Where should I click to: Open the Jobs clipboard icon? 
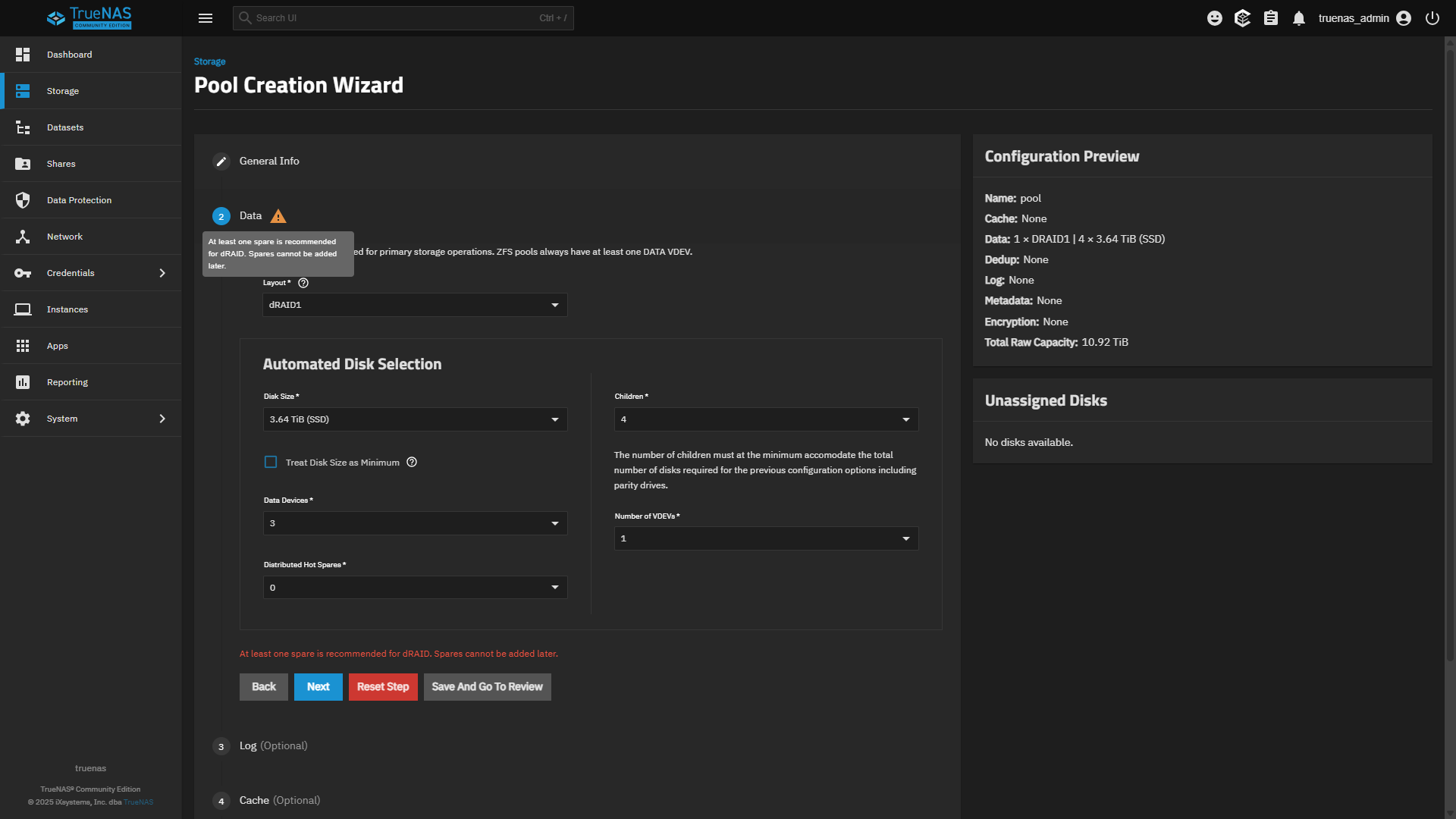[1271, 18]
